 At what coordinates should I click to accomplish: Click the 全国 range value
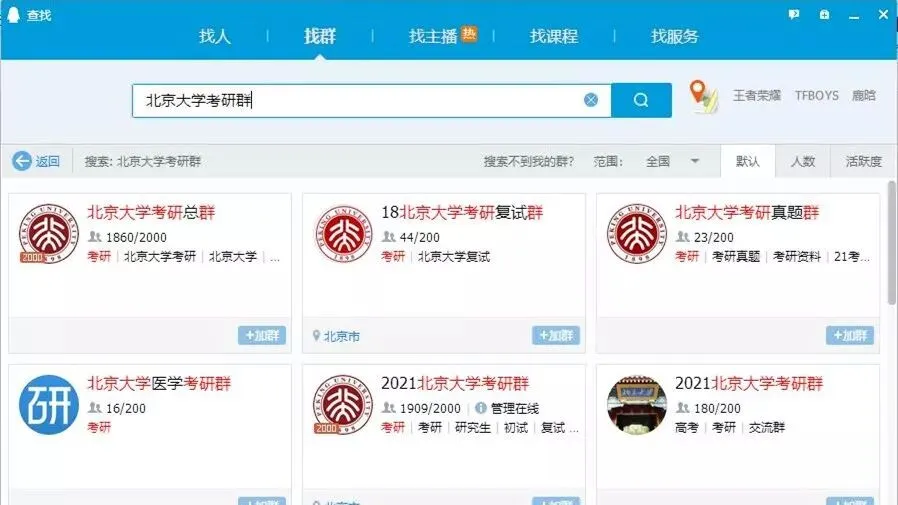(657, 161)
